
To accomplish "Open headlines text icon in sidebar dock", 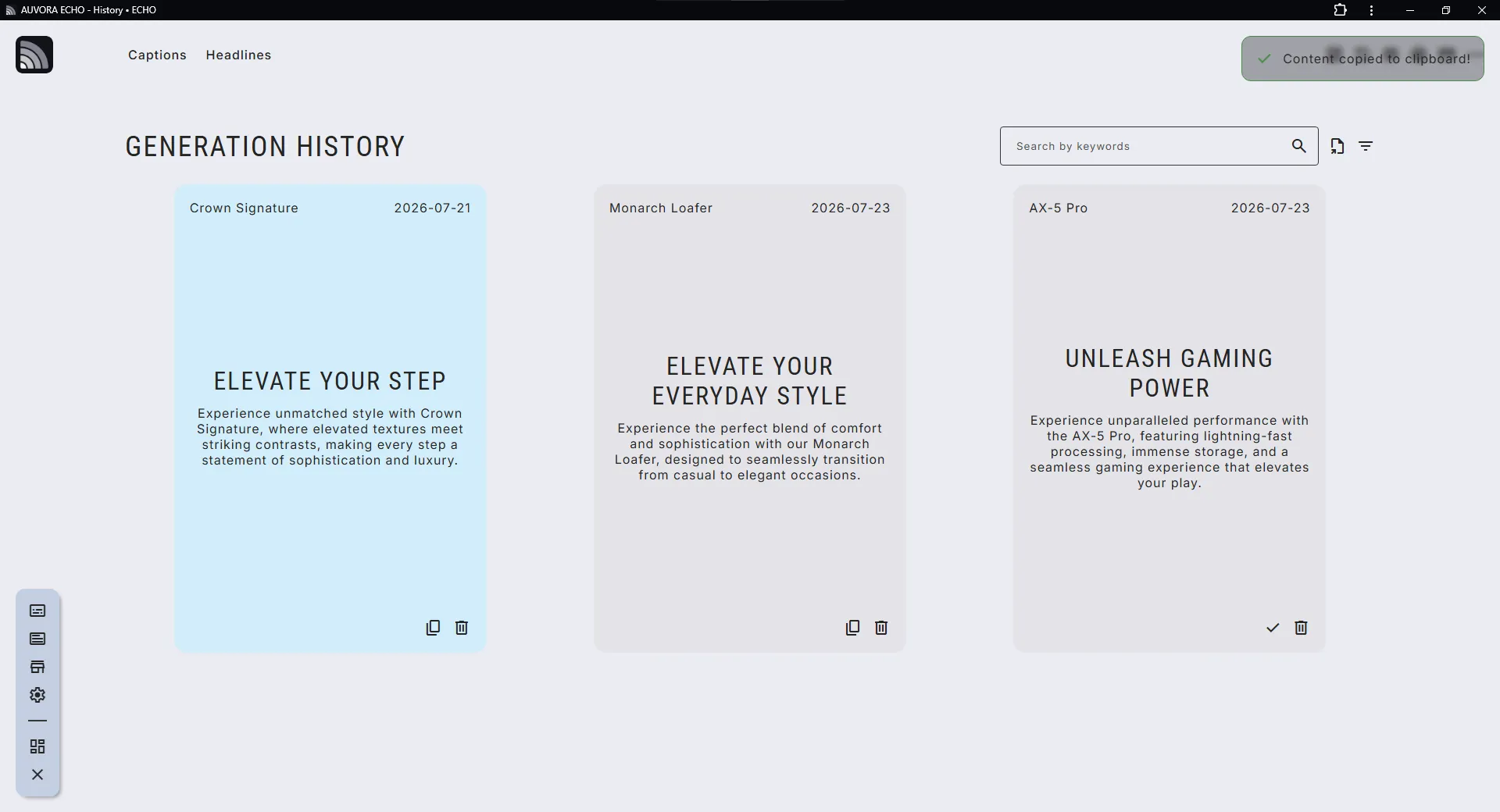I will click(x=37, y=639).
